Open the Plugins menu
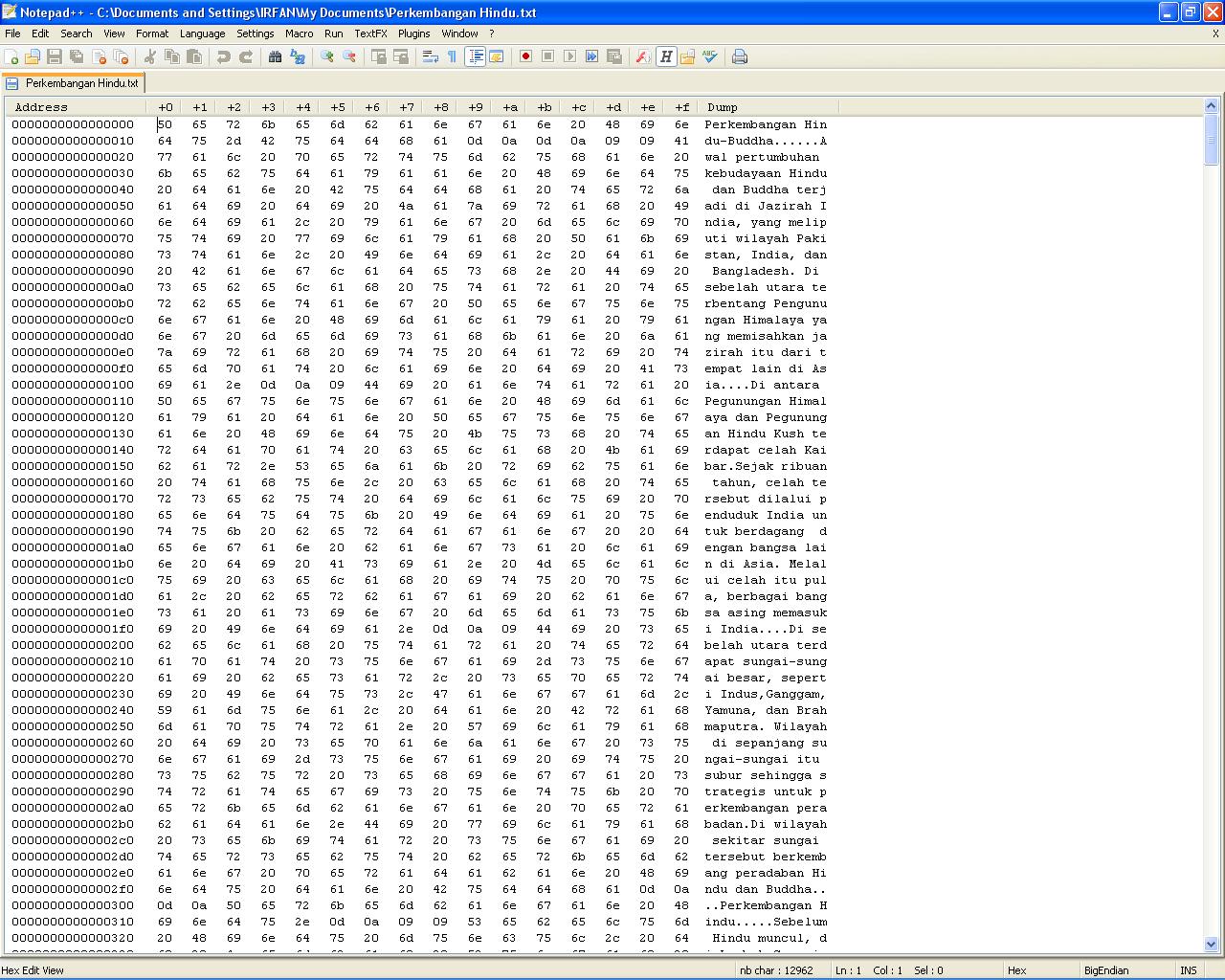The width and height of the screenshot is (1225, 980). 413,33
